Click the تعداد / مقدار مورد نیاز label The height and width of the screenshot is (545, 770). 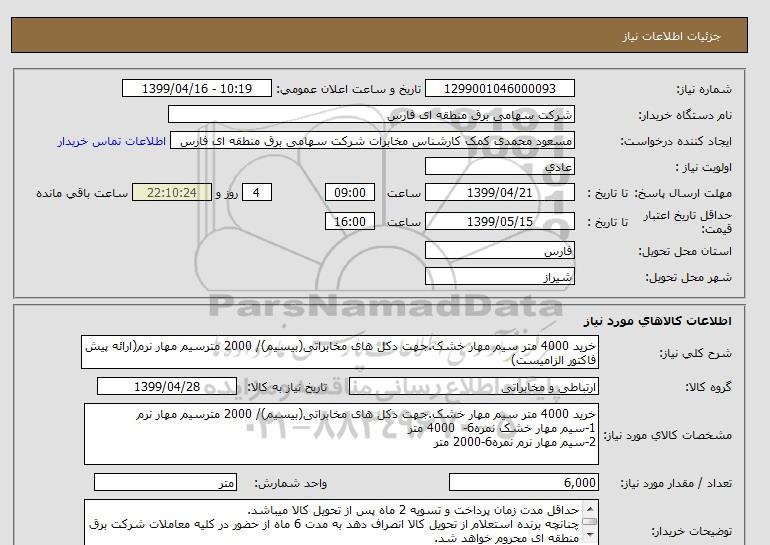point(676,484)
